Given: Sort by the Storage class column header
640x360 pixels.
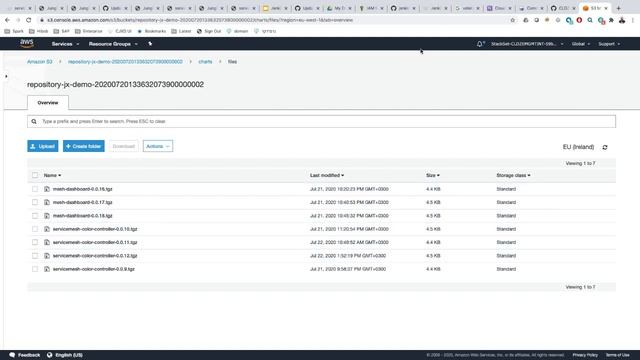Looking at the screenshot, I should pyautogui.click(x=513, y=175).
